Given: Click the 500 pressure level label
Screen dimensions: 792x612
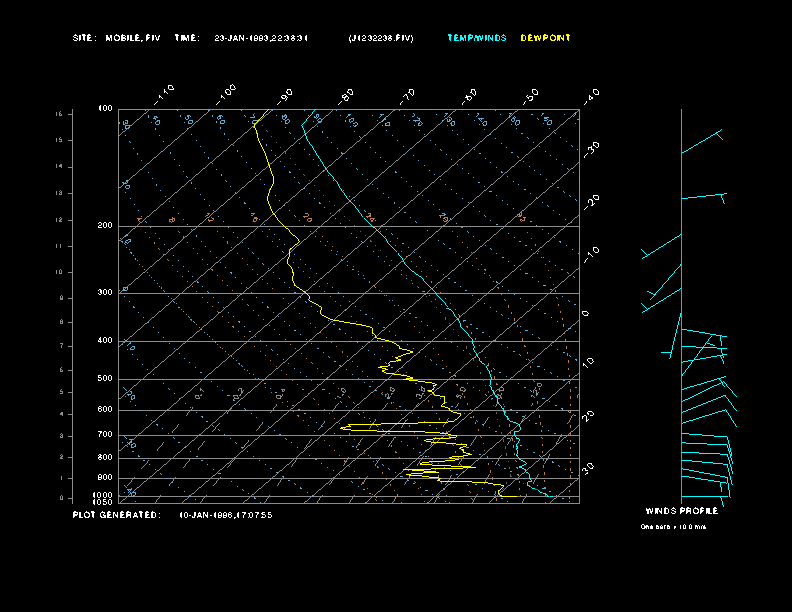Looking at the screenshot, I should [x=105, y=378].
